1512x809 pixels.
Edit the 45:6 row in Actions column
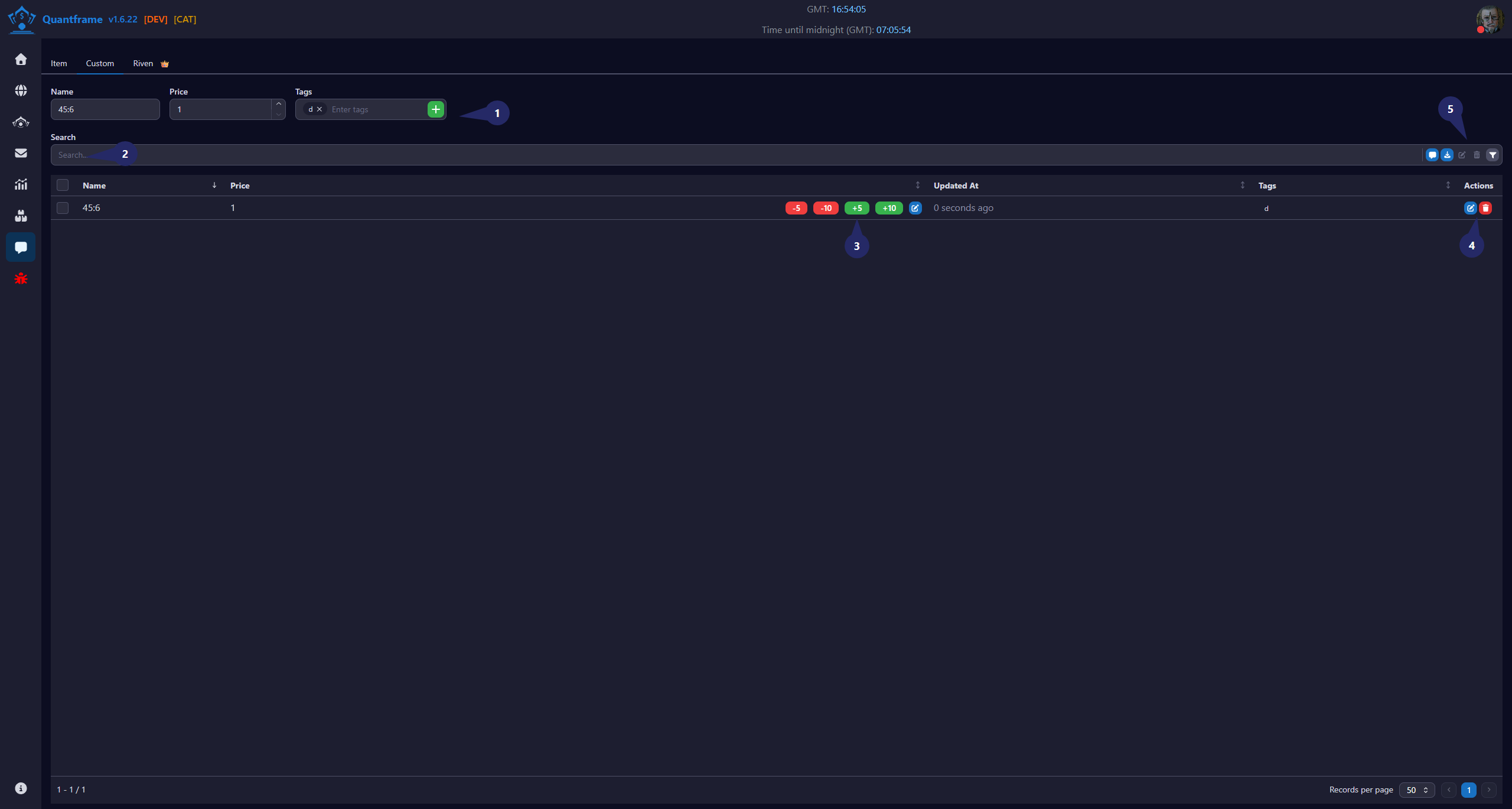(x=1470, y=208)
